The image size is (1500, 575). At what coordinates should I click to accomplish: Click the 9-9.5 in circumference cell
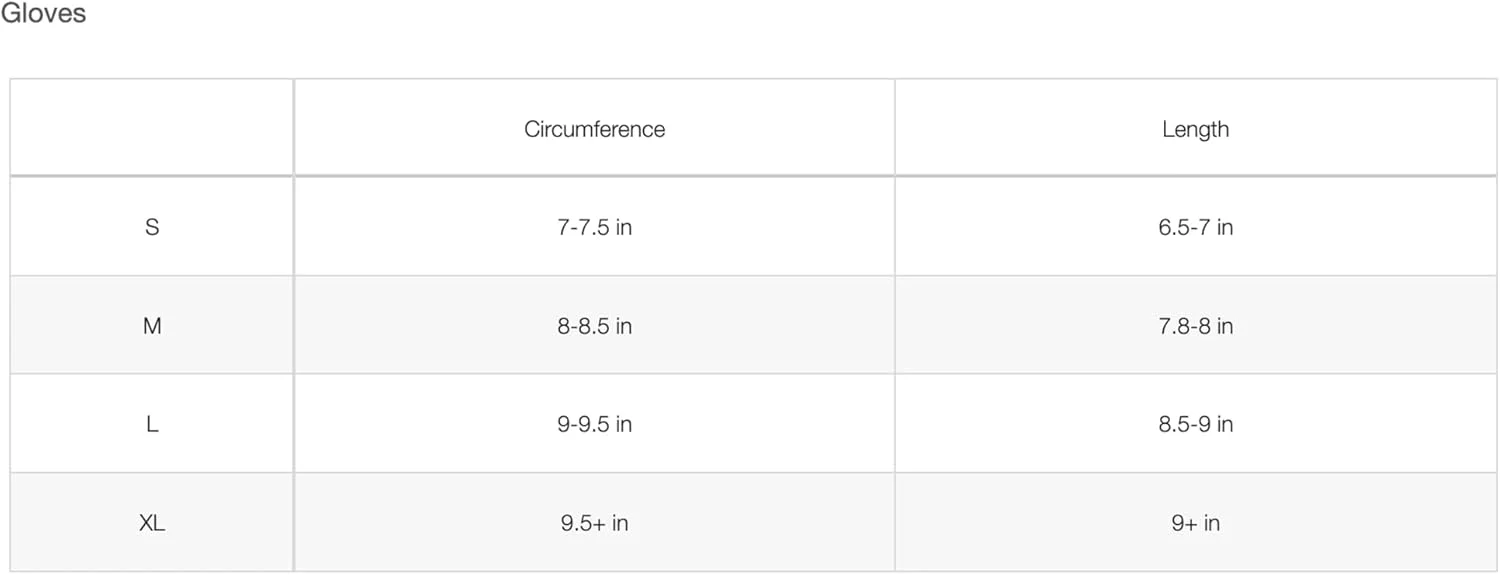pos(594,424)
